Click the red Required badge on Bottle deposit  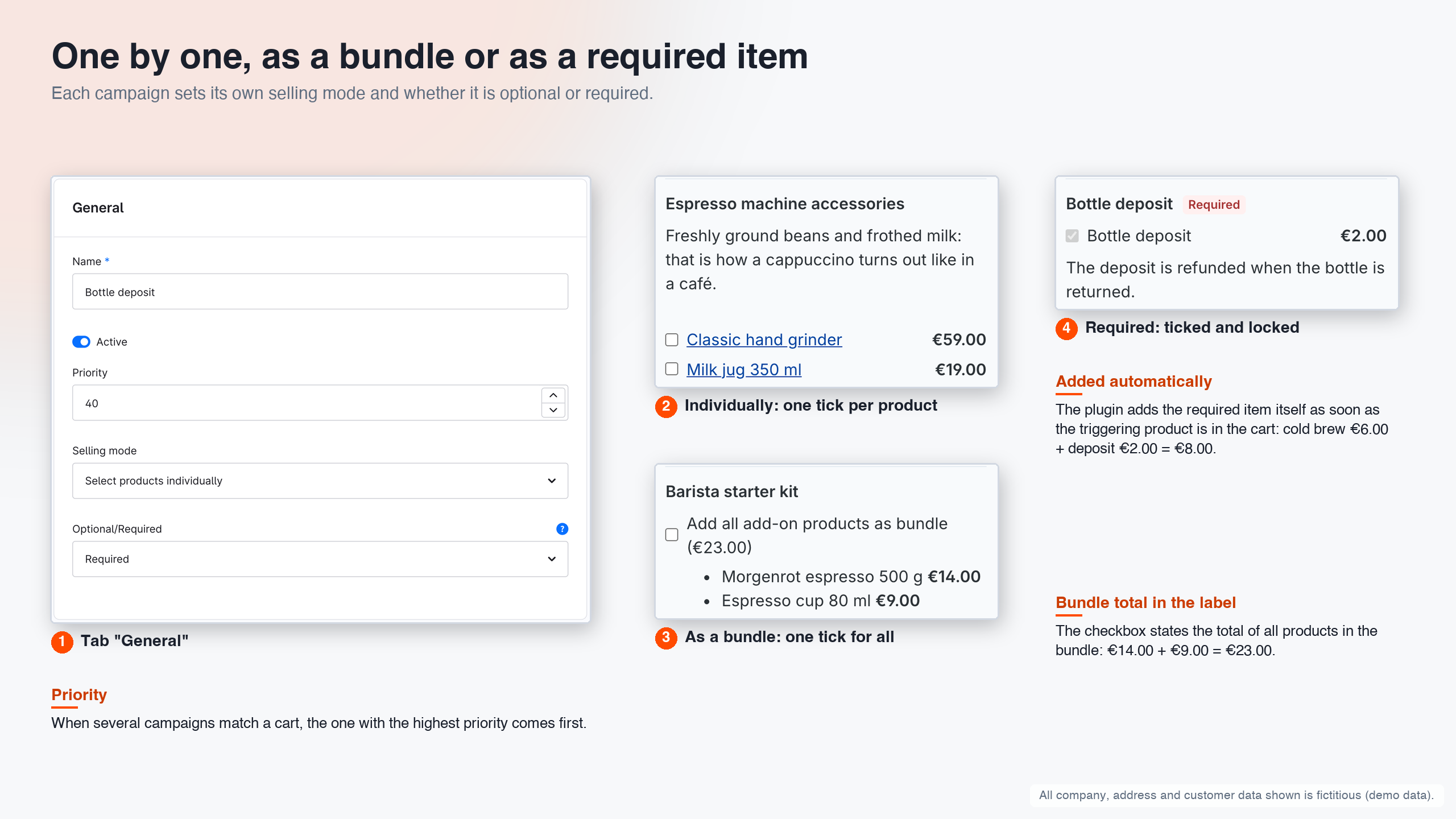click(x=1214, y=205)
